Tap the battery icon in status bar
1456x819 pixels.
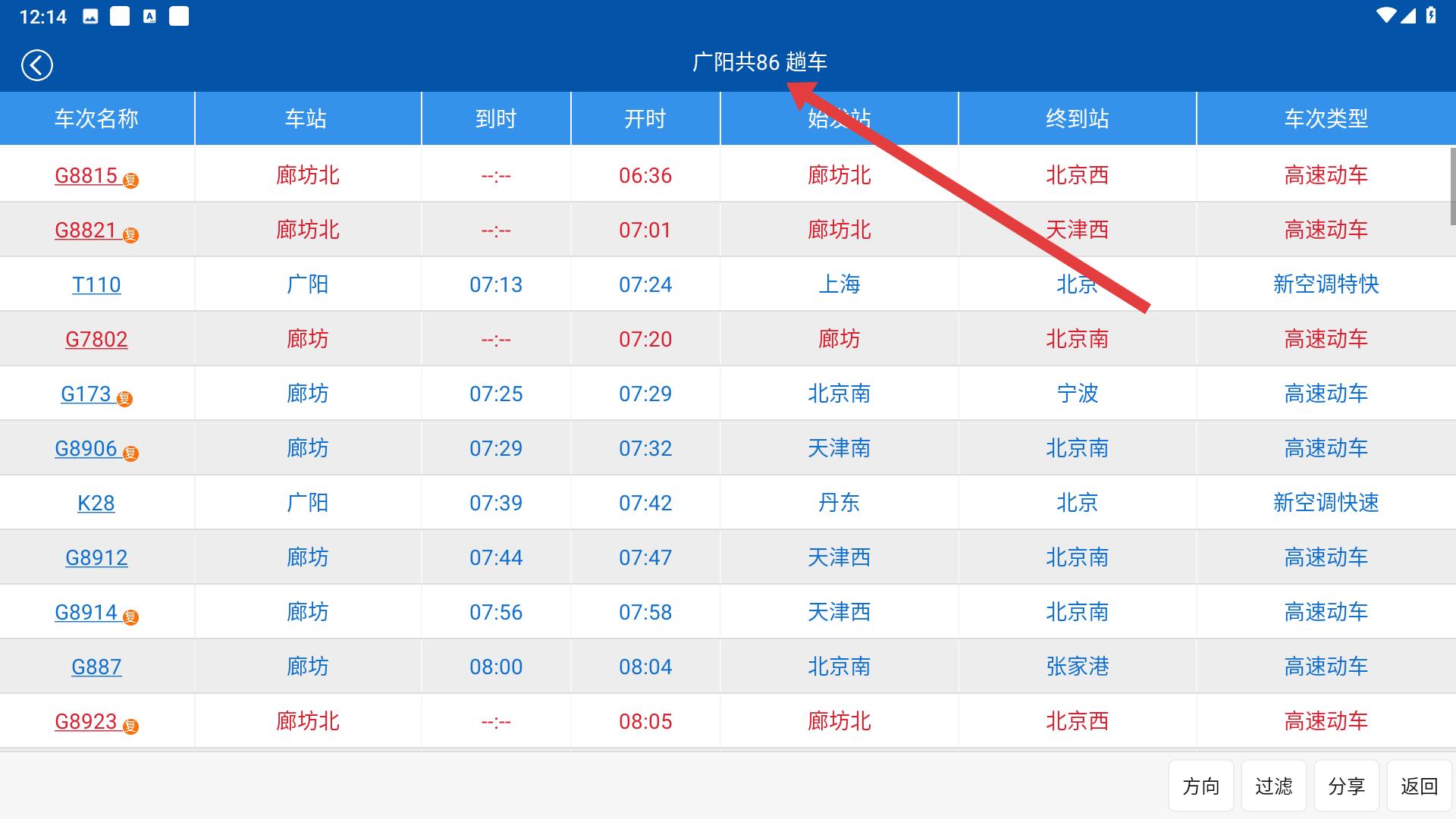click(x=1431, y=16)
